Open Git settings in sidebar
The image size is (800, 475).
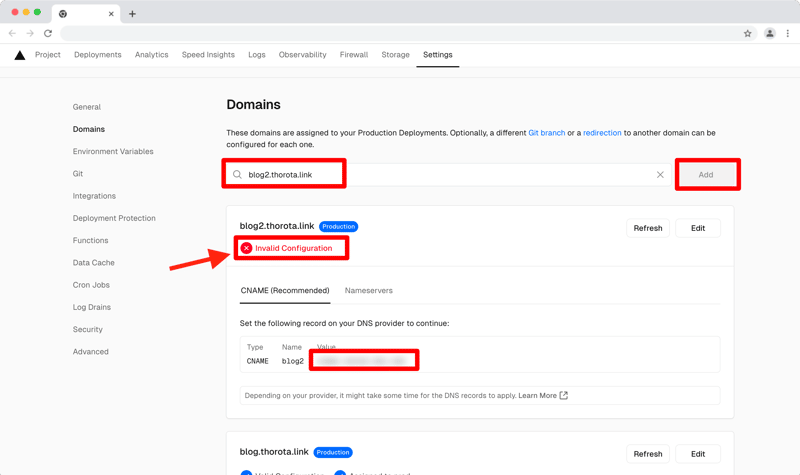(x=78, y=173)
